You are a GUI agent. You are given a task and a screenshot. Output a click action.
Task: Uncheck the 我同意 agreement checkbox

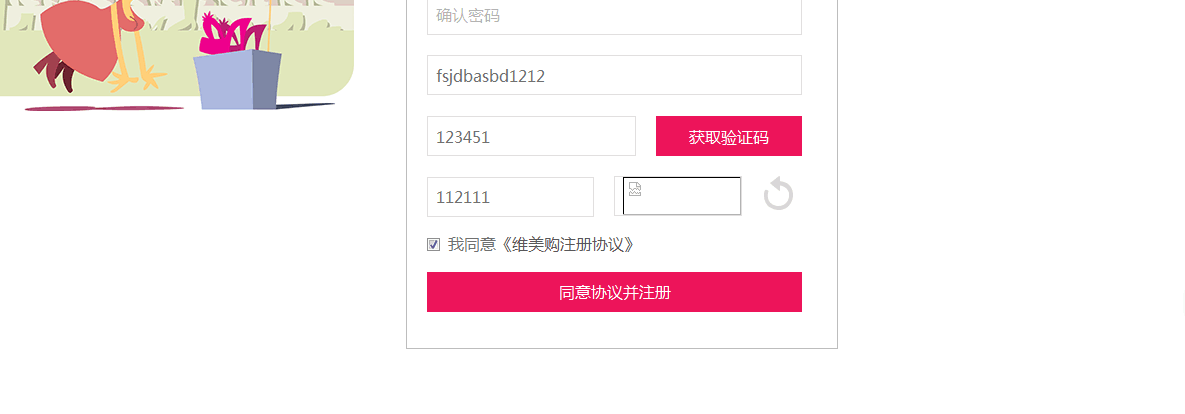pyautogui.click(x=434, y=245)
